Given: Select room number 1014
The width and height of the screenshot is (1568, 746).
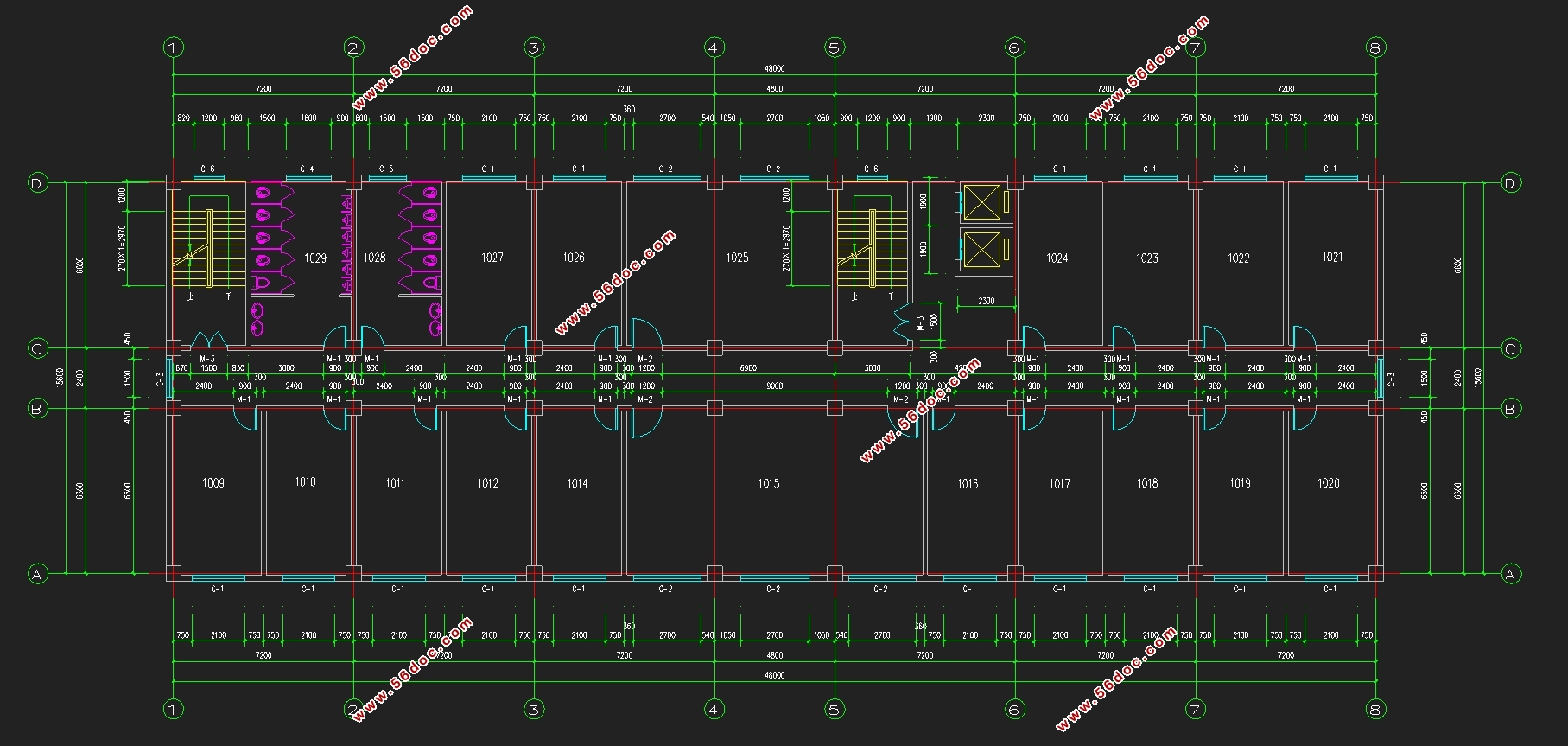Looking at the screenshot, I should [577, 483].
